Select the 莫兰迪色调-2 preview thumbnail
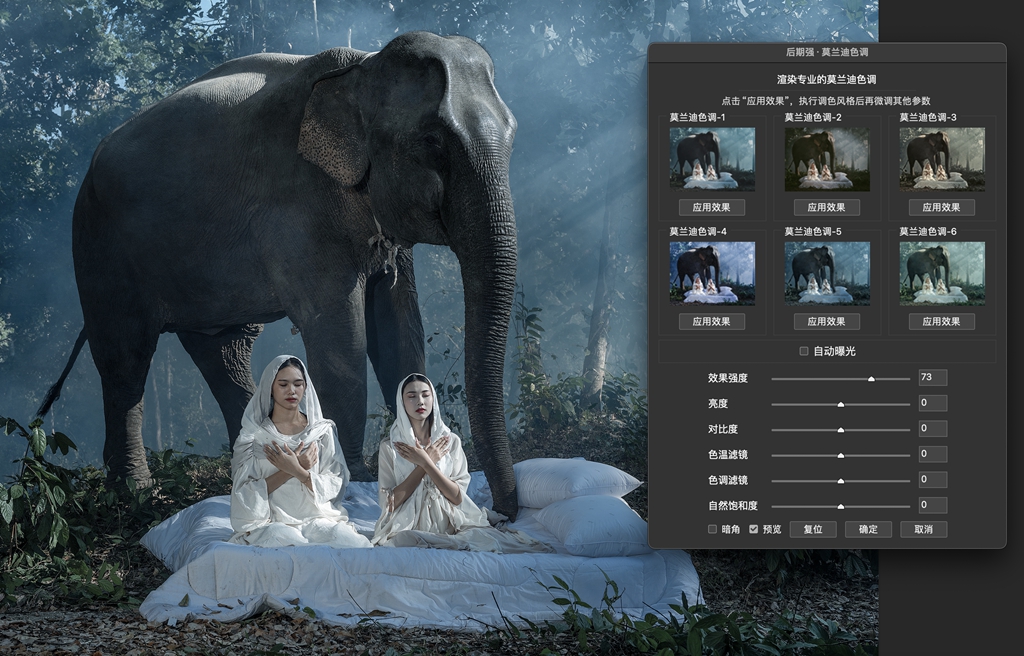The image size is (1024, 656). pyautogui.click(x=826, y=158)
